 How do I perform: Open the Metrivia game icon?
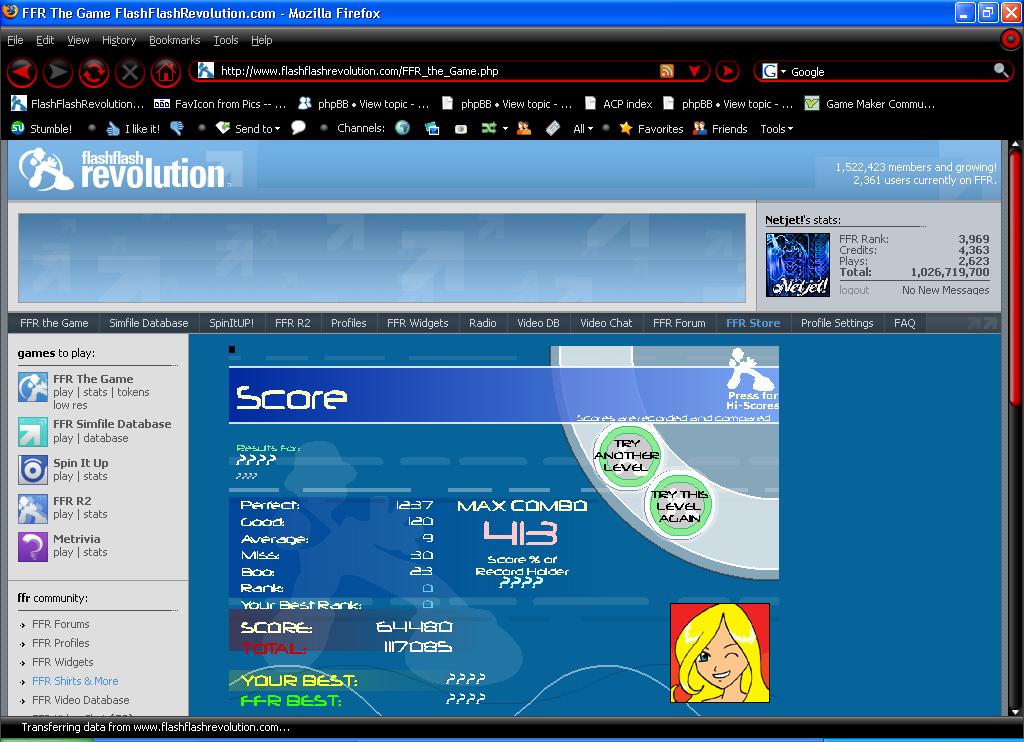(33, 547)
